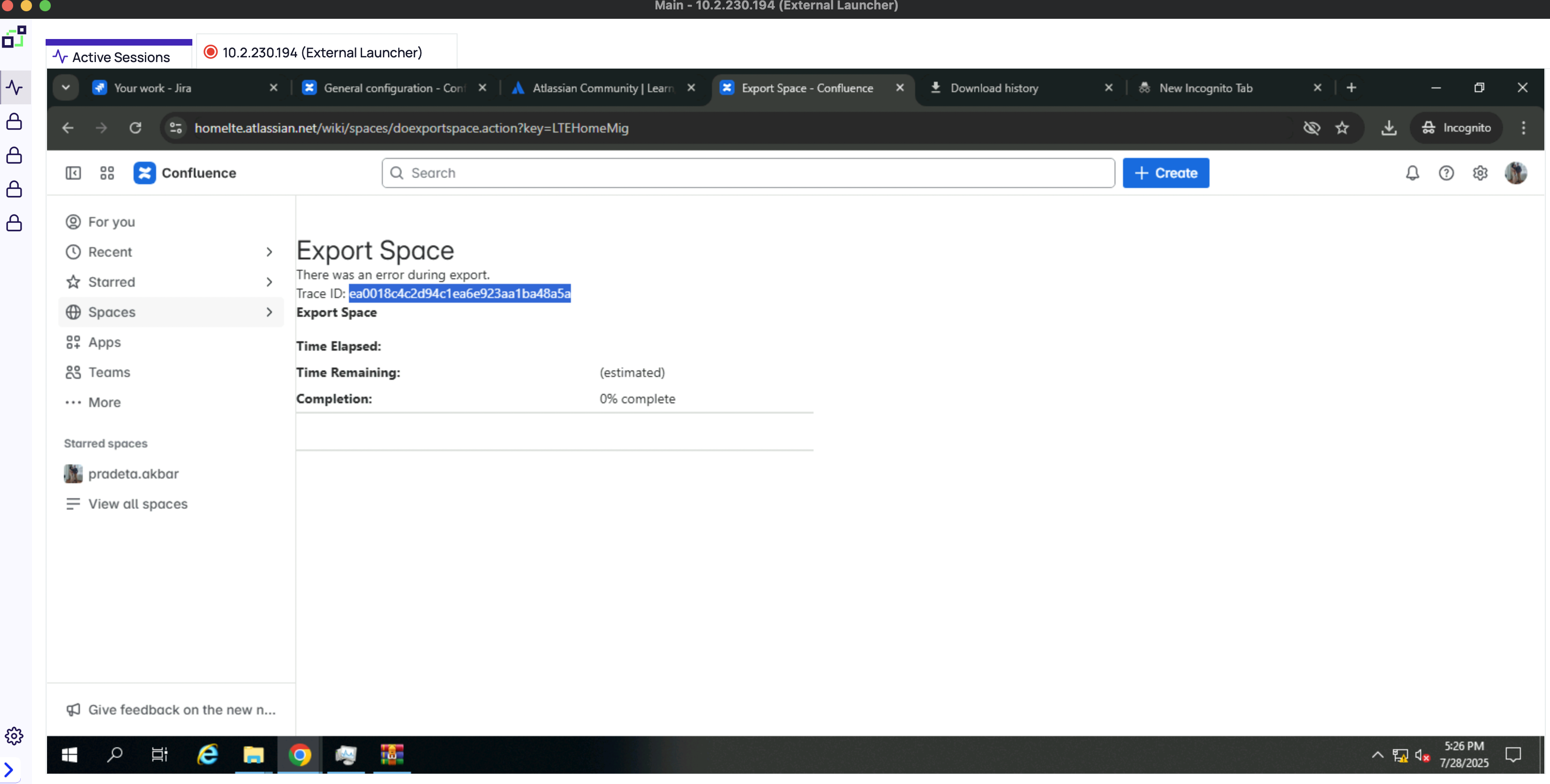Screen dimensions: 1550x784
Task: Open Apps in the sidebar
Action: coord(171,342)
